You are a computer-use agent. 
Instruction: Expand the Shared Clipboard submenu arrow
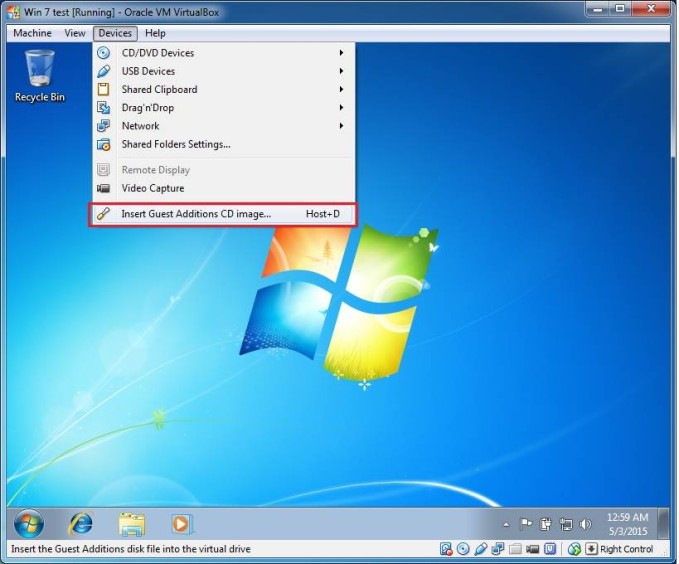[x=341, y=89]
